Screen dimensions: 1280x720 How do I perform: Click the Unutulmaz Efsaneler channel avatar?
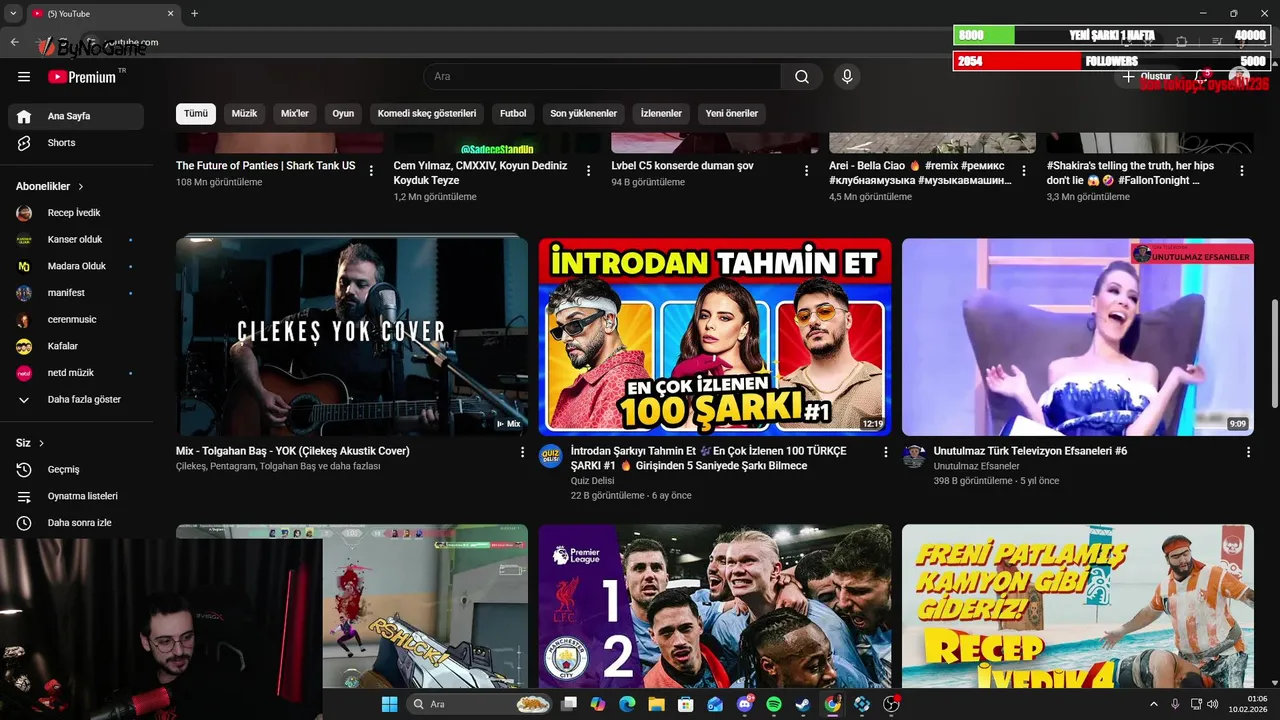coord(914,456)
